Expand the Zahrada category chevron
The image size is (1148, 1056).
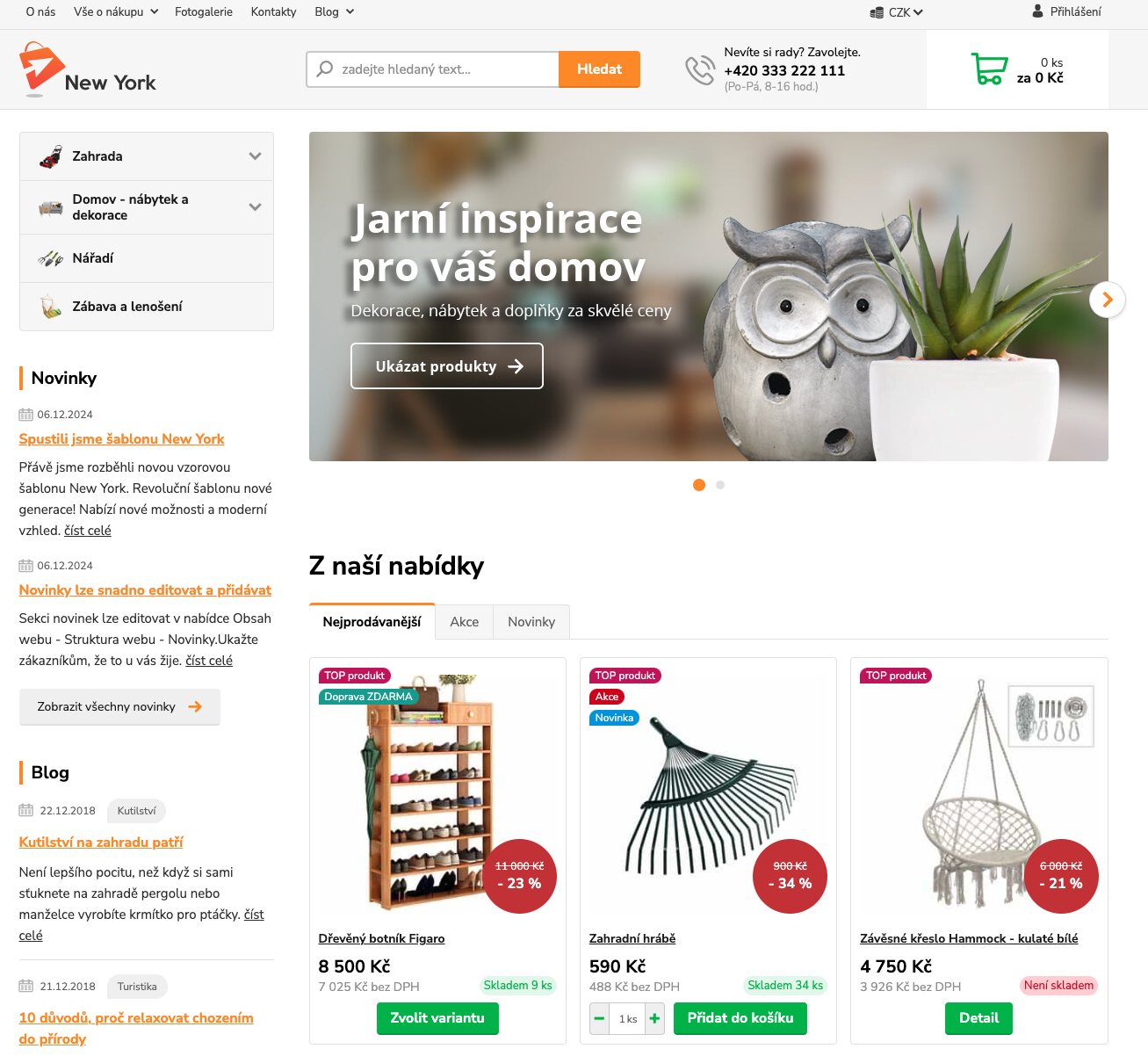click(255, 156)
